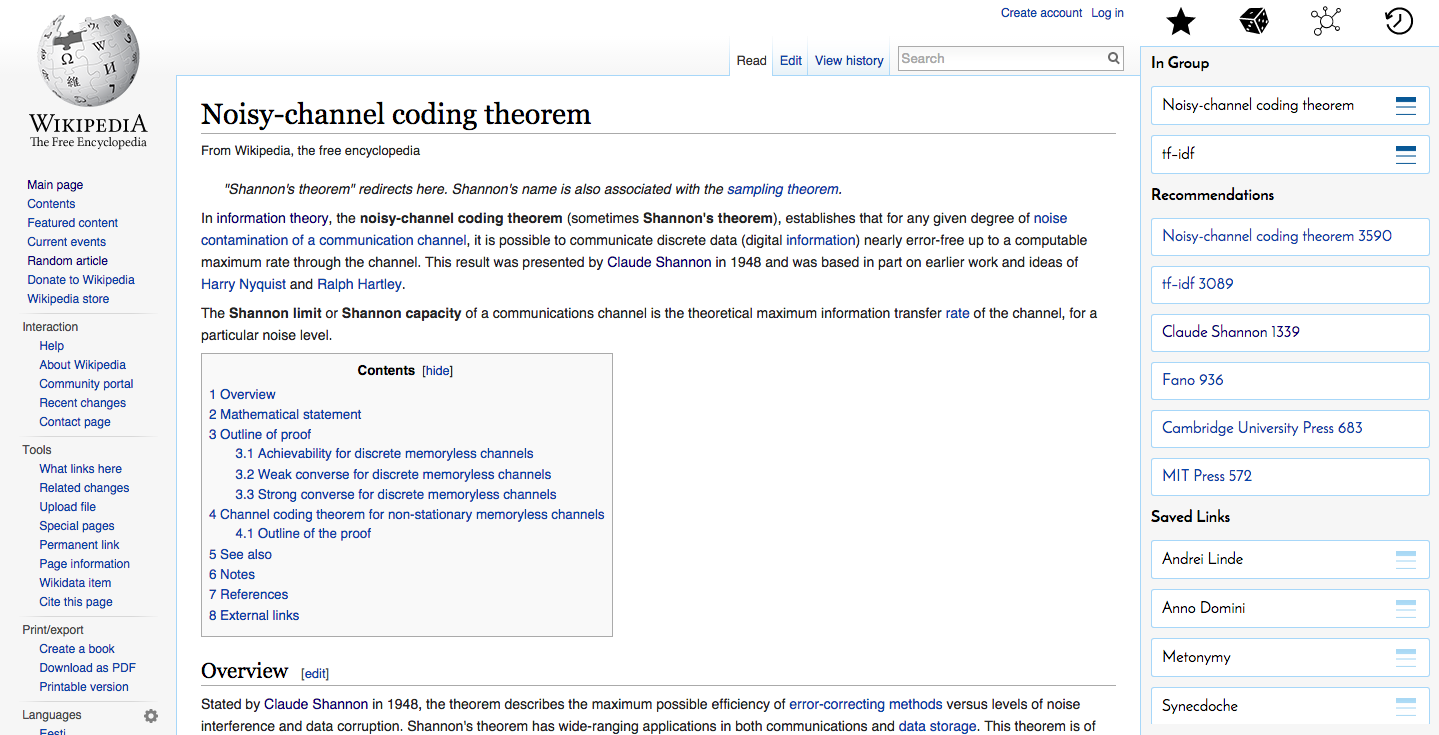This screenshot has height=735, width=1439.
Task: Open Featured content in sidebar
Action: tap(72, 223)
